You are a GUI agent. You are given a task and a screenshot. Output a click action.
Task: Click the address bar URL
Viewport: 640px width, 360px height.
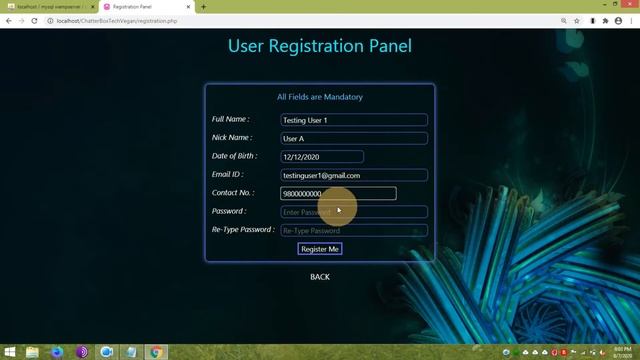click(x=117, y=21)
